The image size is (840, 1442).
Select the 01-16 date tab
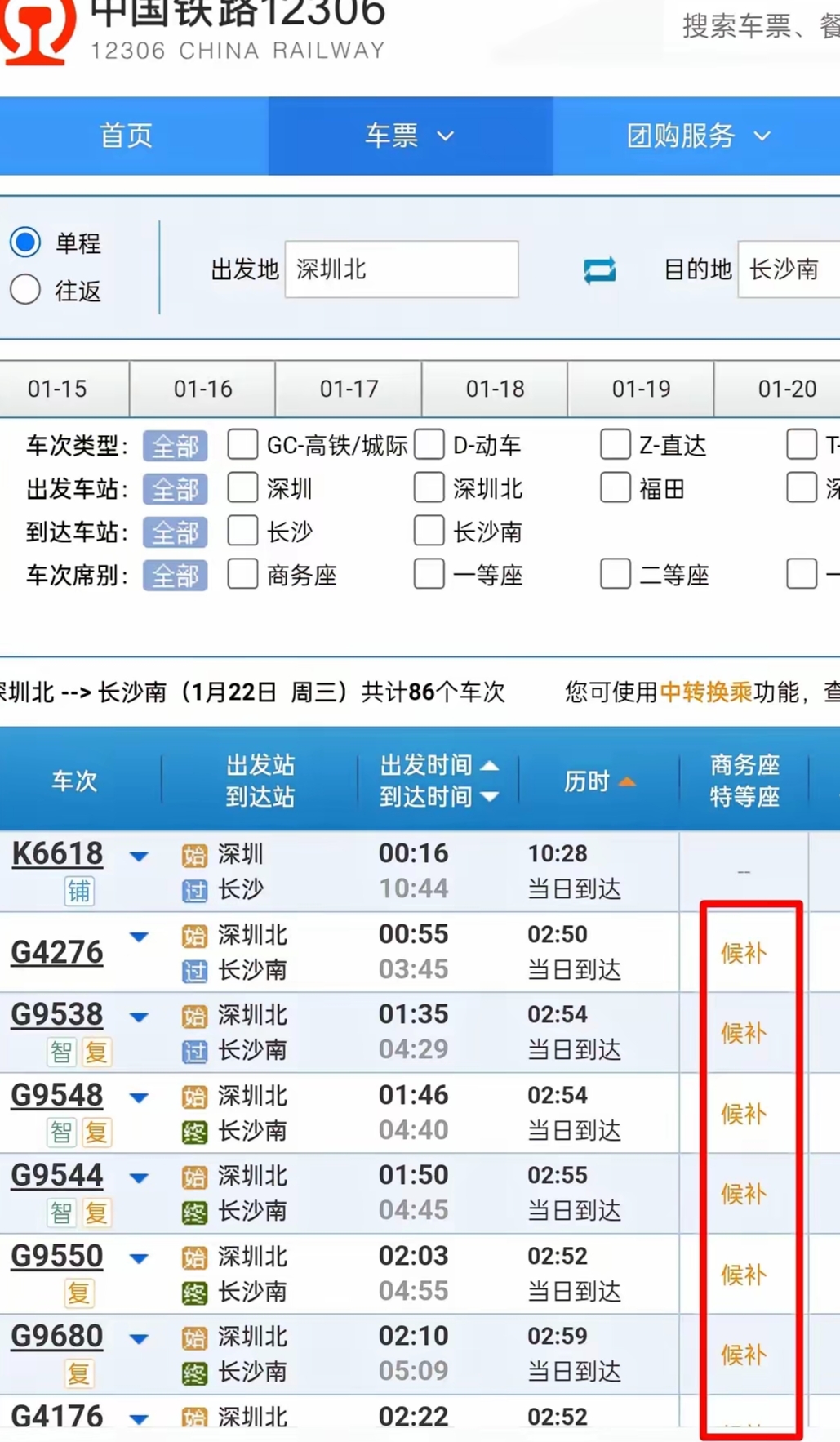(x=202, y=389)
